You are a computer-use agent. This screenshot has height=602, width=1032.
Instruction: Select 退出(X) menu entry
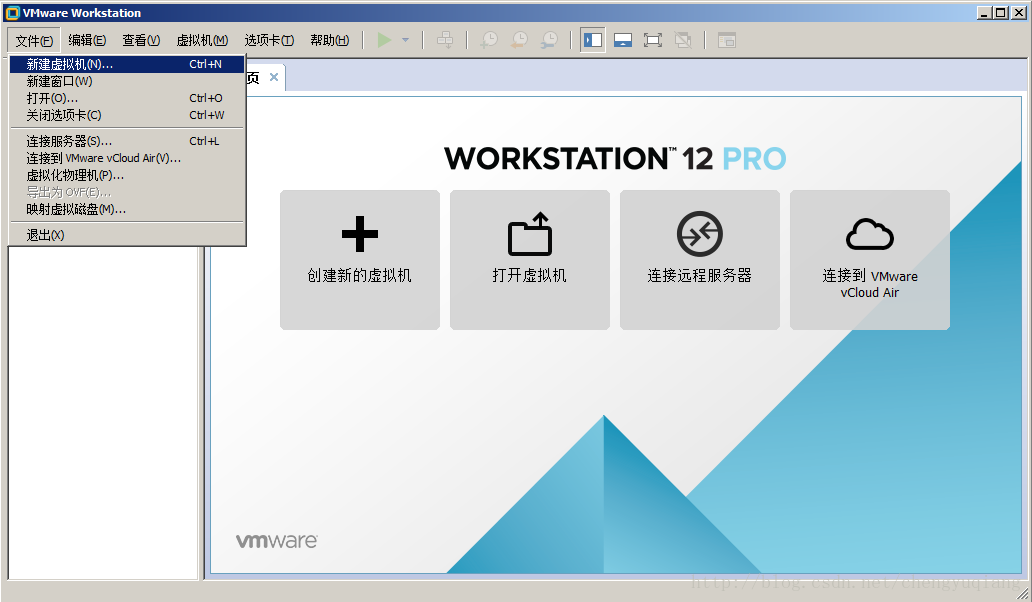[126, 235]
